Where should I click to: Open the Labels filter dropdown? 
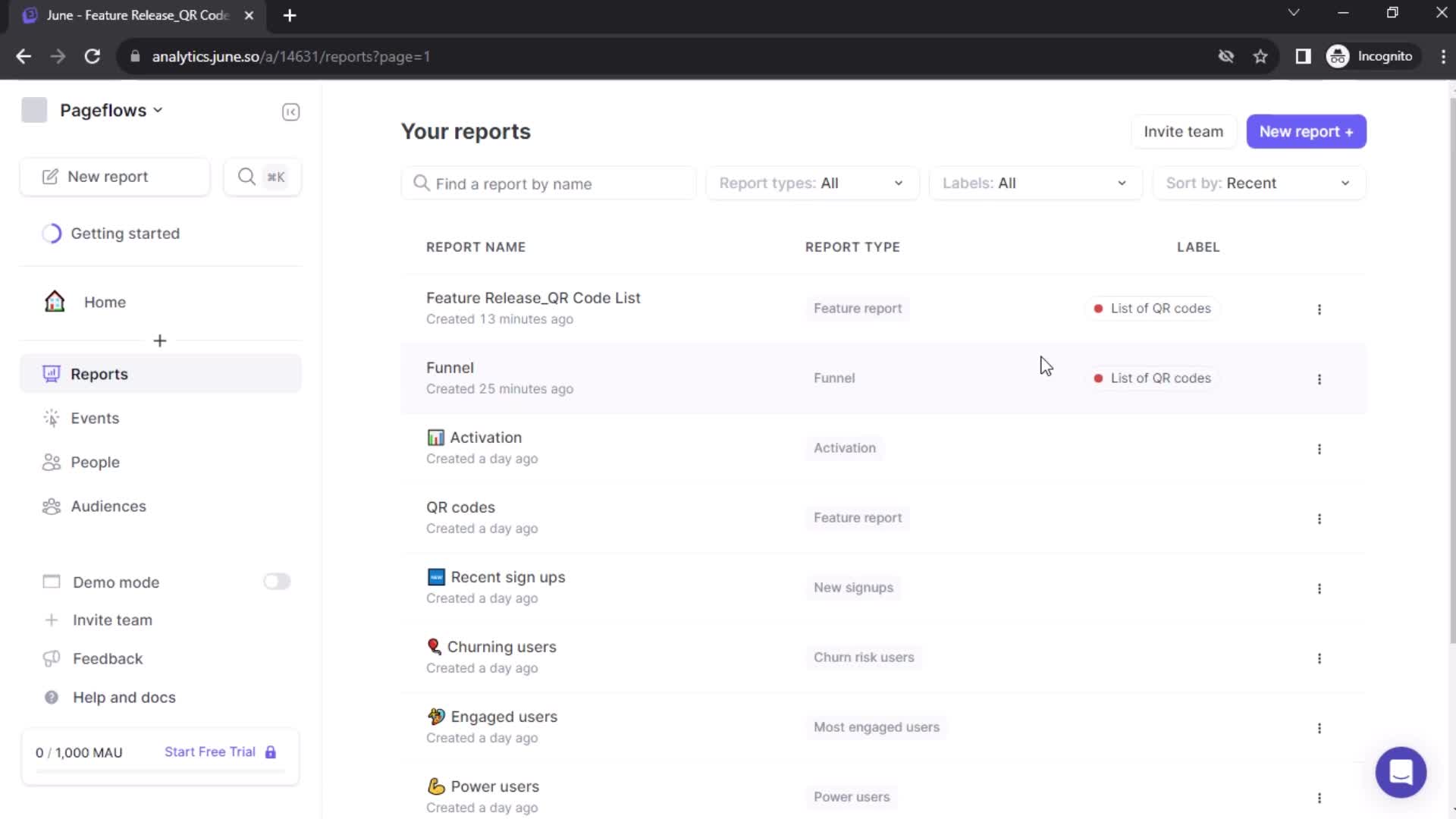tap(1035, 184)
